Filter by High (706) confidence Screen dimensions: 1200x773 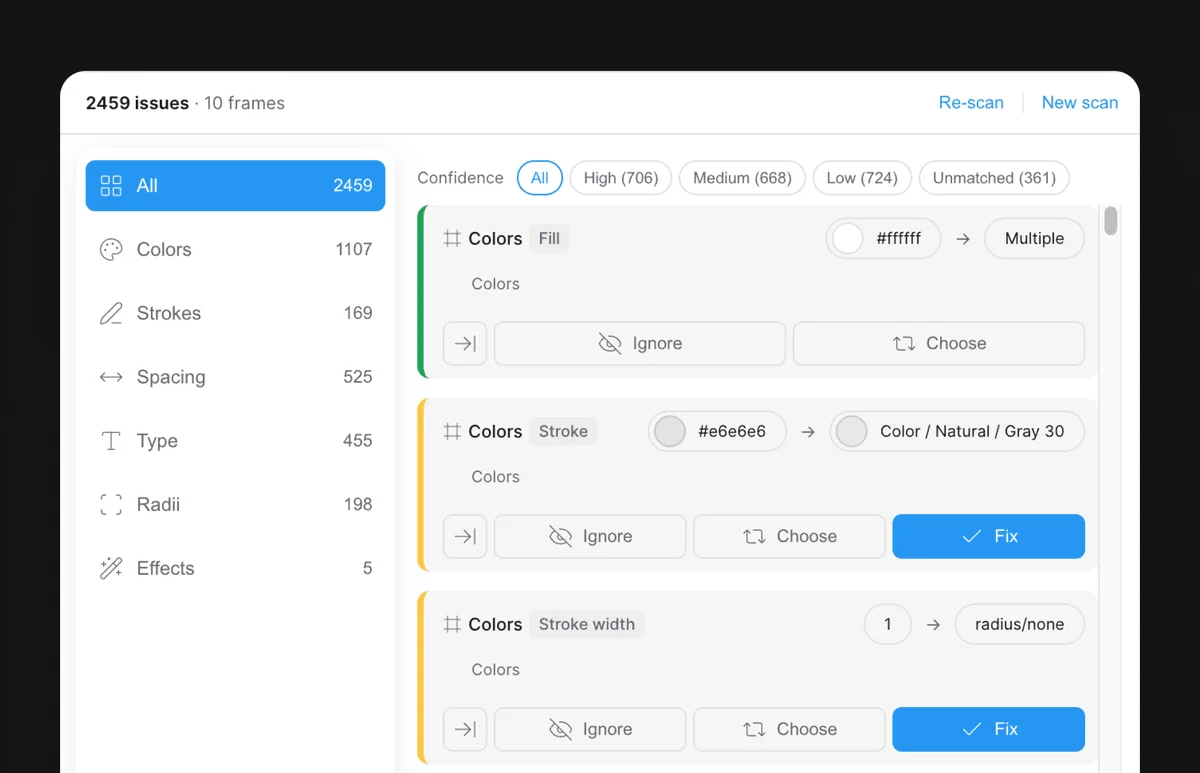(x=621, y=178)
